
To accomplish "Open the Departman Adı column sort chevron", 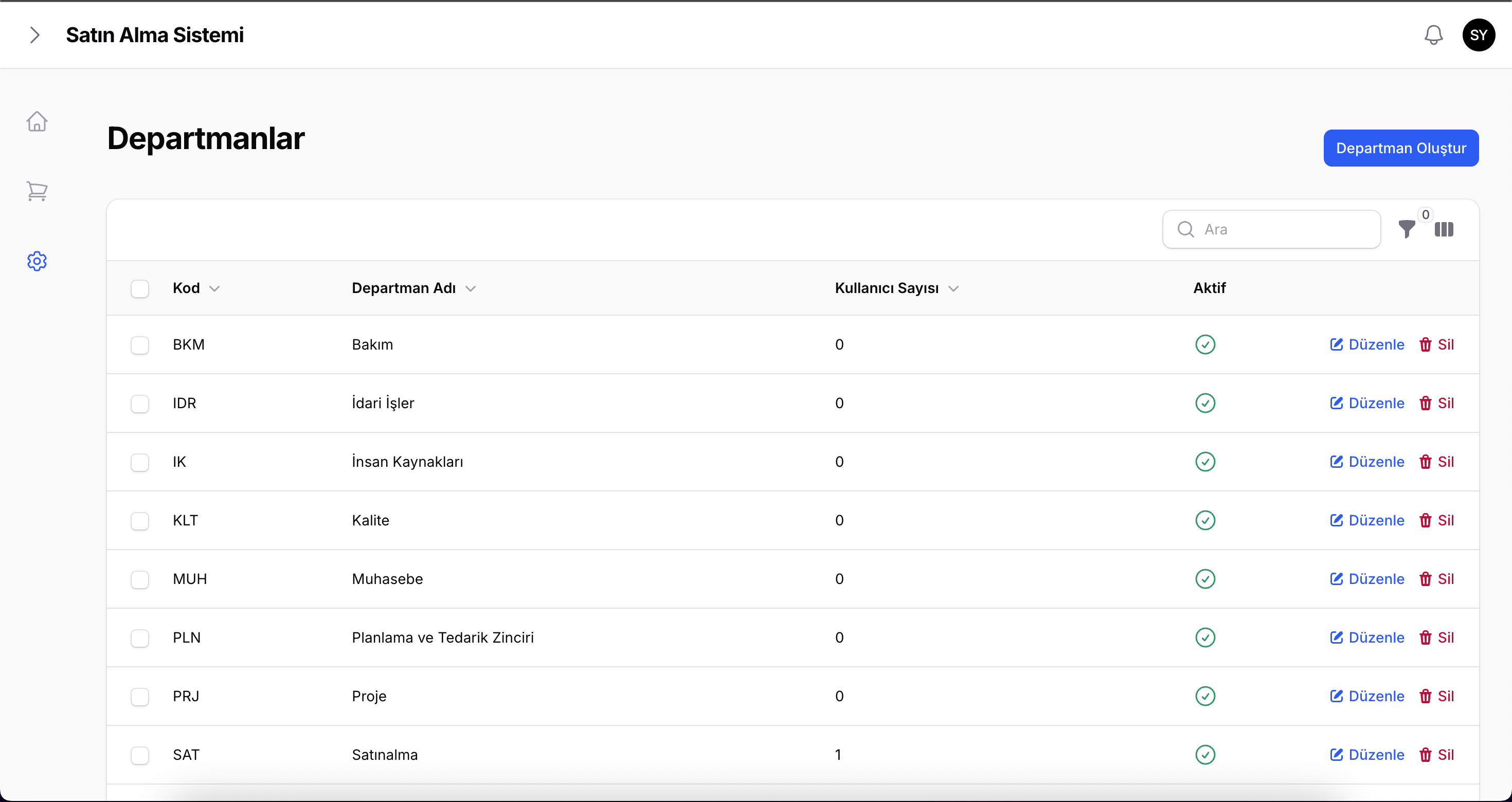I will click(x=470, y=288).
